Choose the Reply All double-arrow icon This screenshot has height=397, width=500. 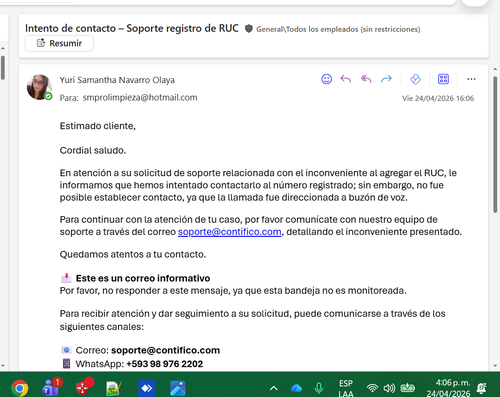(x=366, y=79)
